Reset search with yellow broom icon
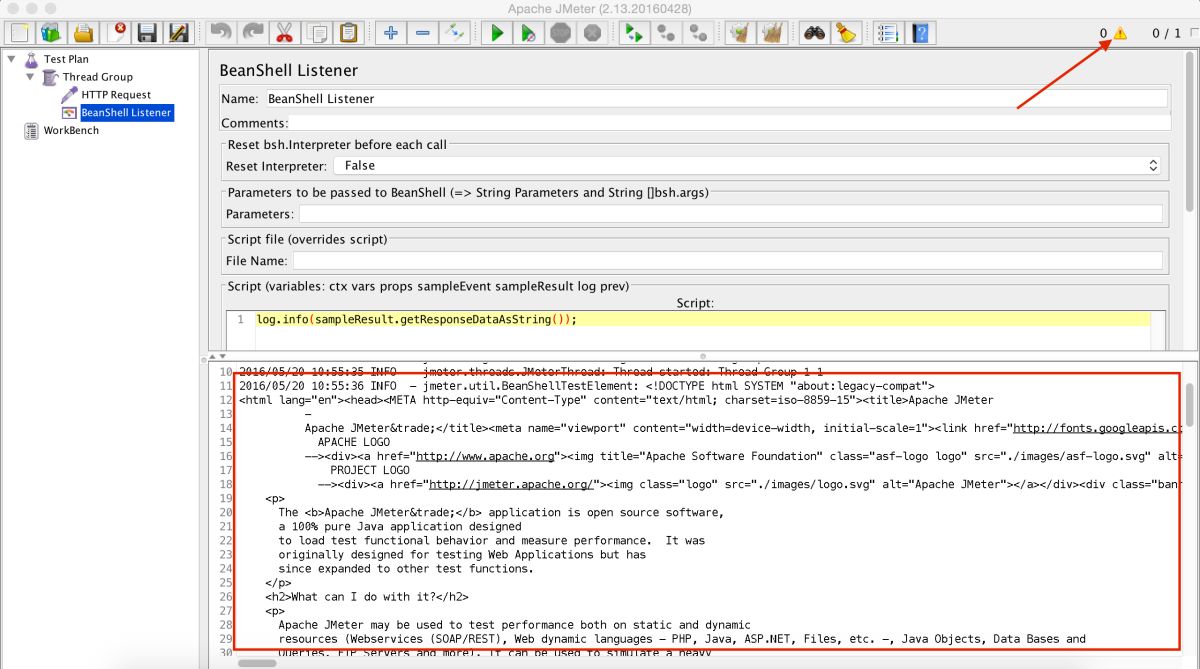The image size is (1200, 669). point(846,33)
